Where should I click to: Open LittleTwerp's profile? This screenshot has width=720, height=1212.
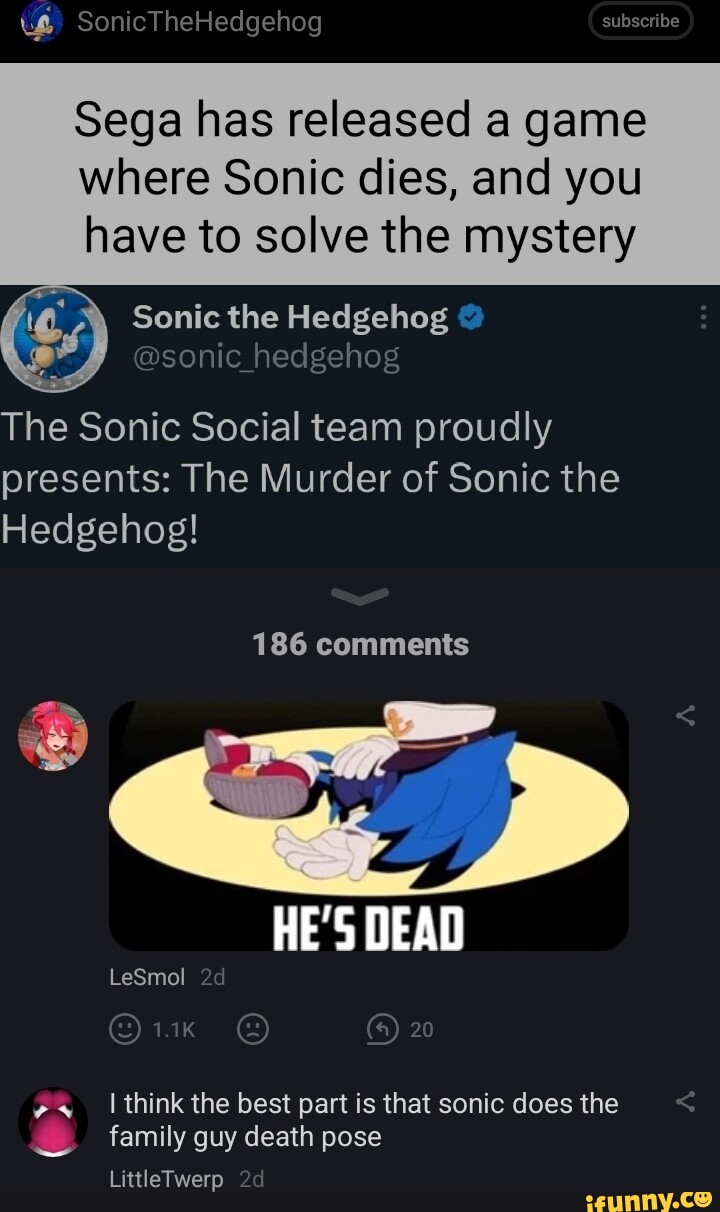pyautogui.click(x=165, y=1179)
